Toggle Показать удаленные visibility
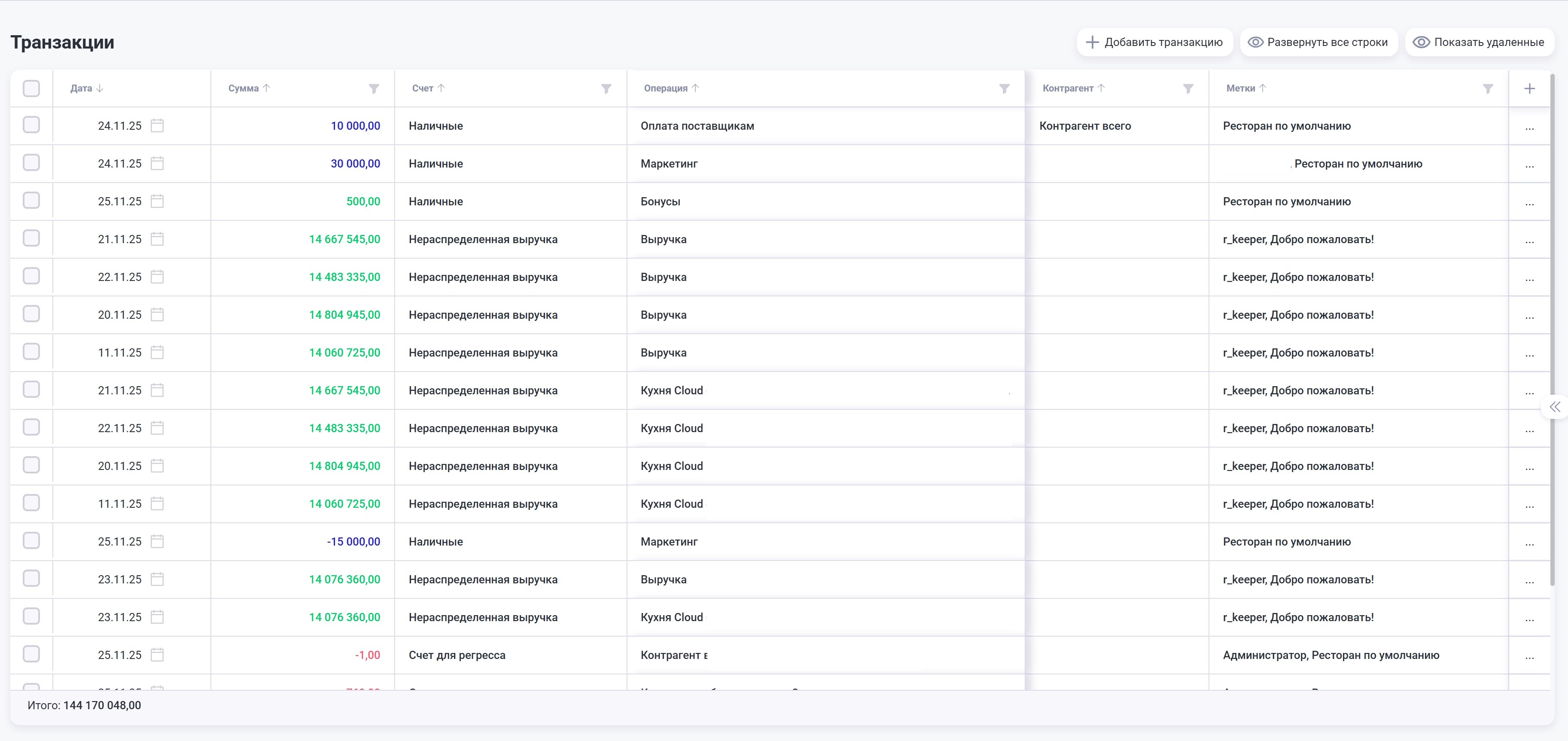Screen dimensions: 1568x741 point(1479,42)
